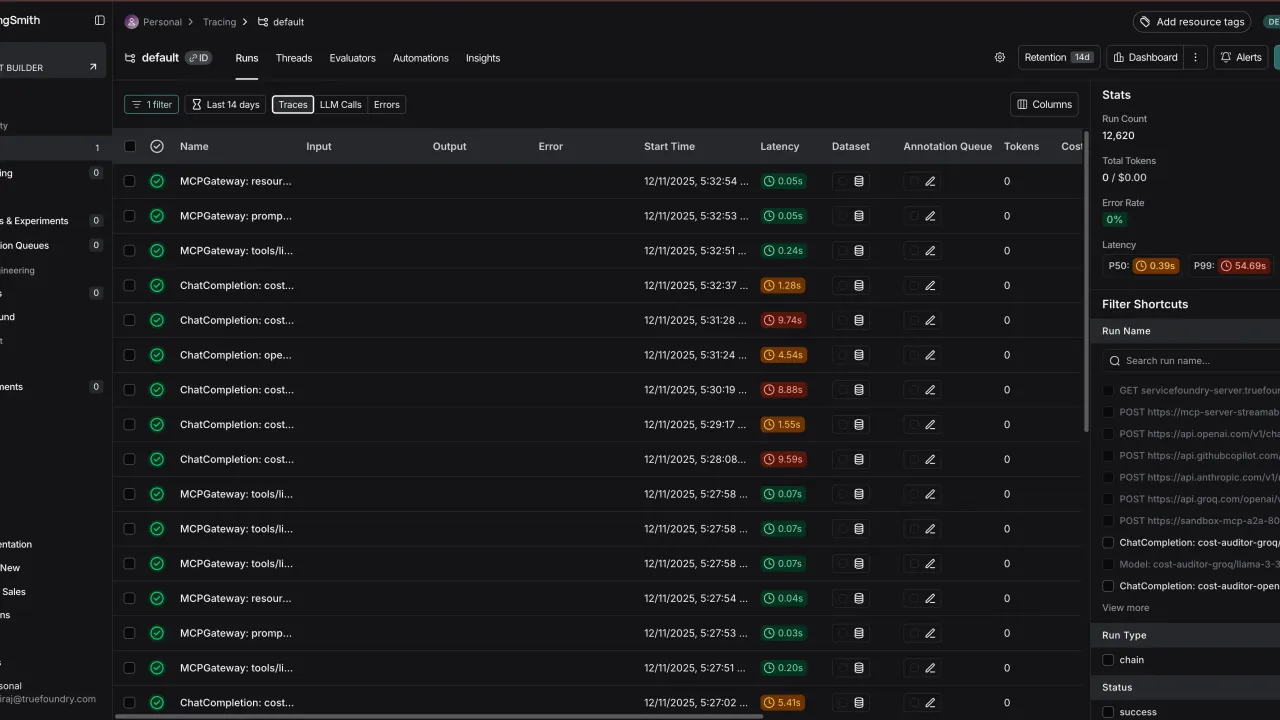Annotate the 4.54s latency run

[930, 355]
